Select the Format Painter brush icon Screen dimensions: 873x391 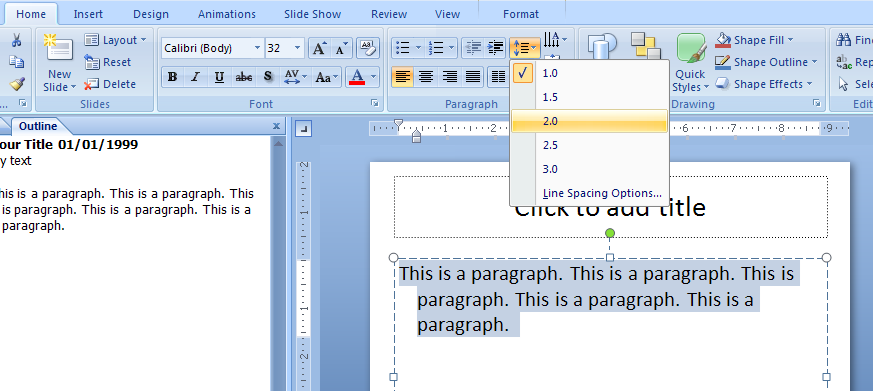point(17,84)
